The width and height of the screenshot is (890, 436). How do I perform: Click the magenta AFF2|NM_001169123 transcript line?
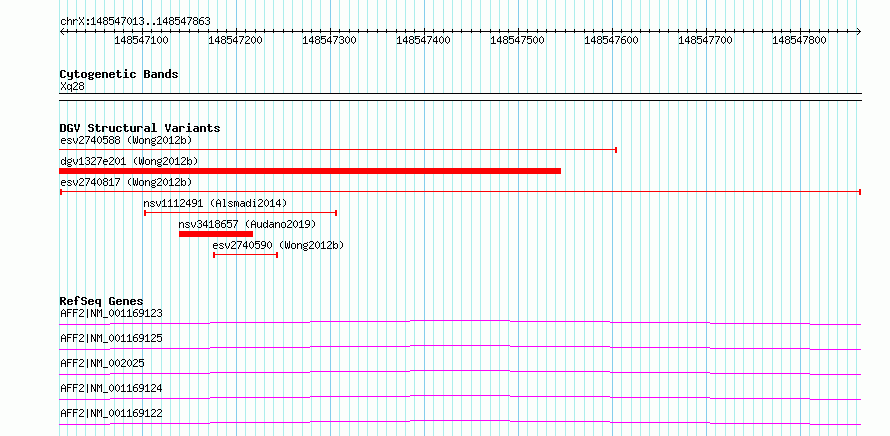click(x=460, y=322)
